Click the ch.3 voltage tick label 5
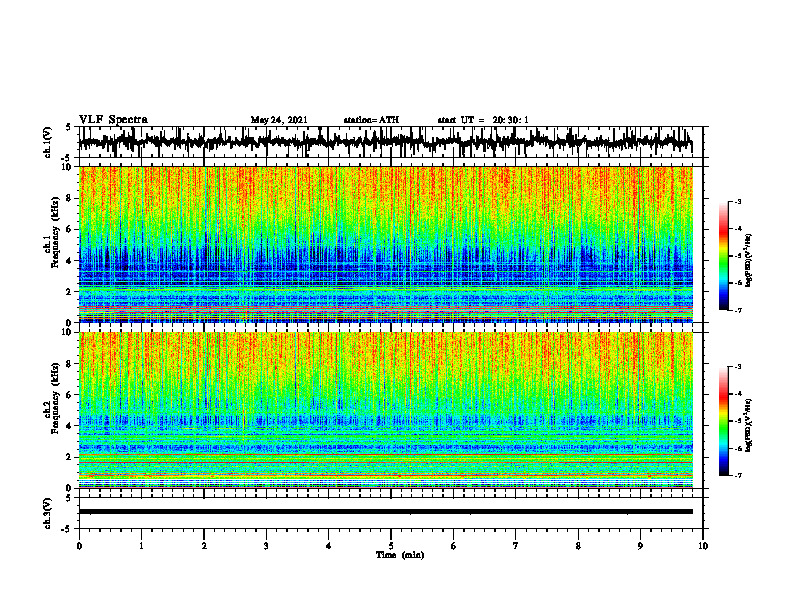This screenshot has height=612, width=792. [x=69, y=498]
